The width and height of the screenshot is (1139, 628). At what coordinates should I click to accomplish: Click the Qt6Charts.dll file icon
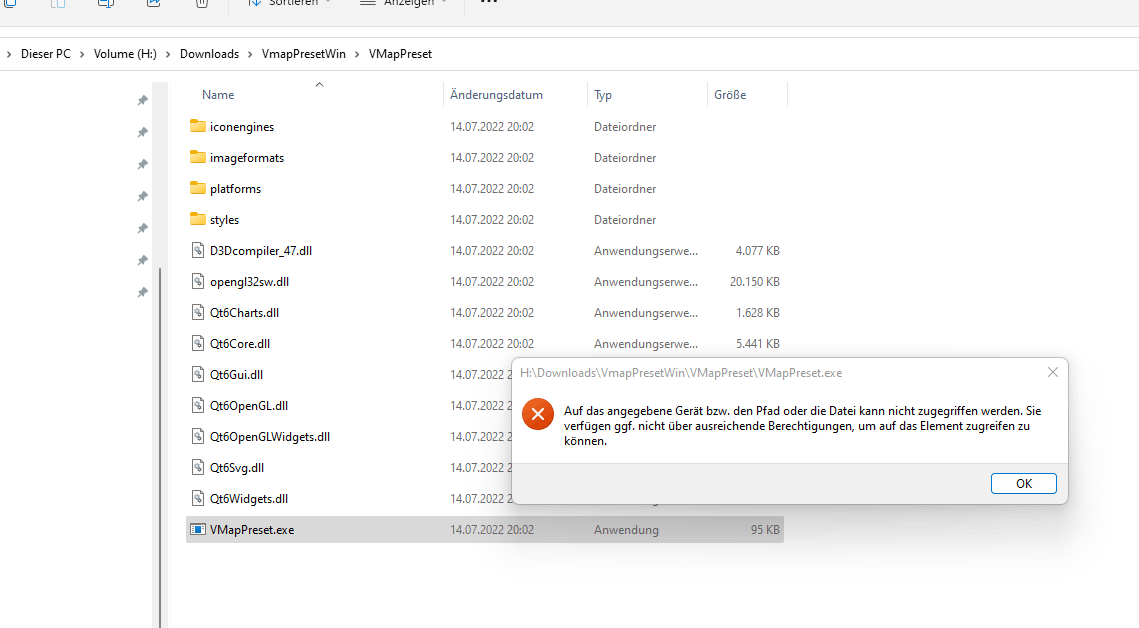(198, 312)
